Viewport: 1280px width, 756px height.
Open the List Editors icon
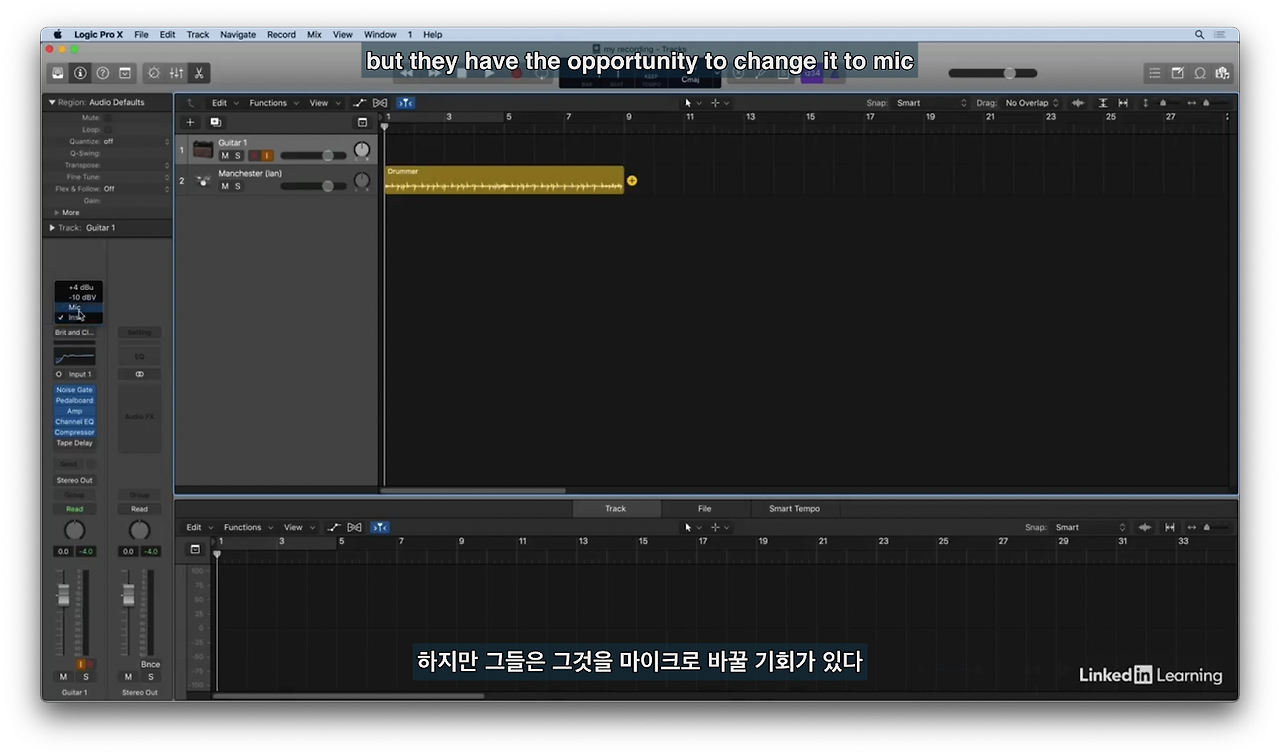coord(1155,73)
